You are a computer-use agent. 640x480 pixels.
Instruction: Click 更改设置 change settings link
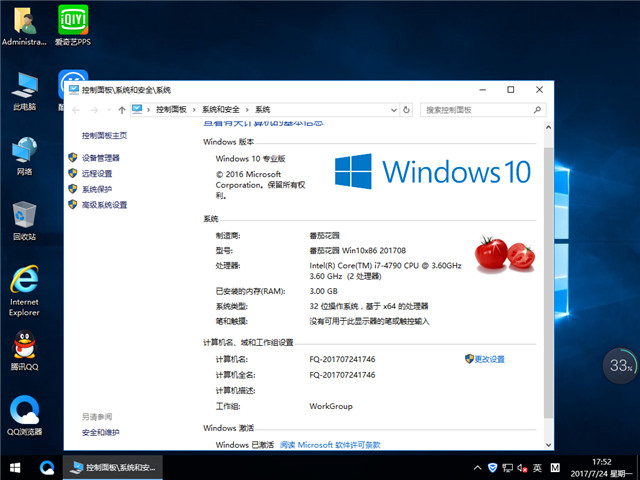click(489, 359)
